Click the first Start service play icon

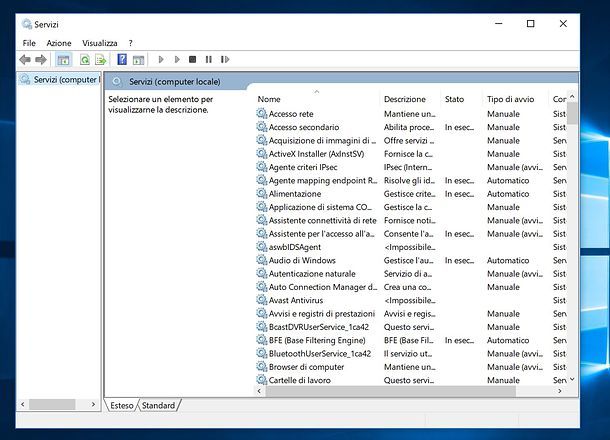161,60
